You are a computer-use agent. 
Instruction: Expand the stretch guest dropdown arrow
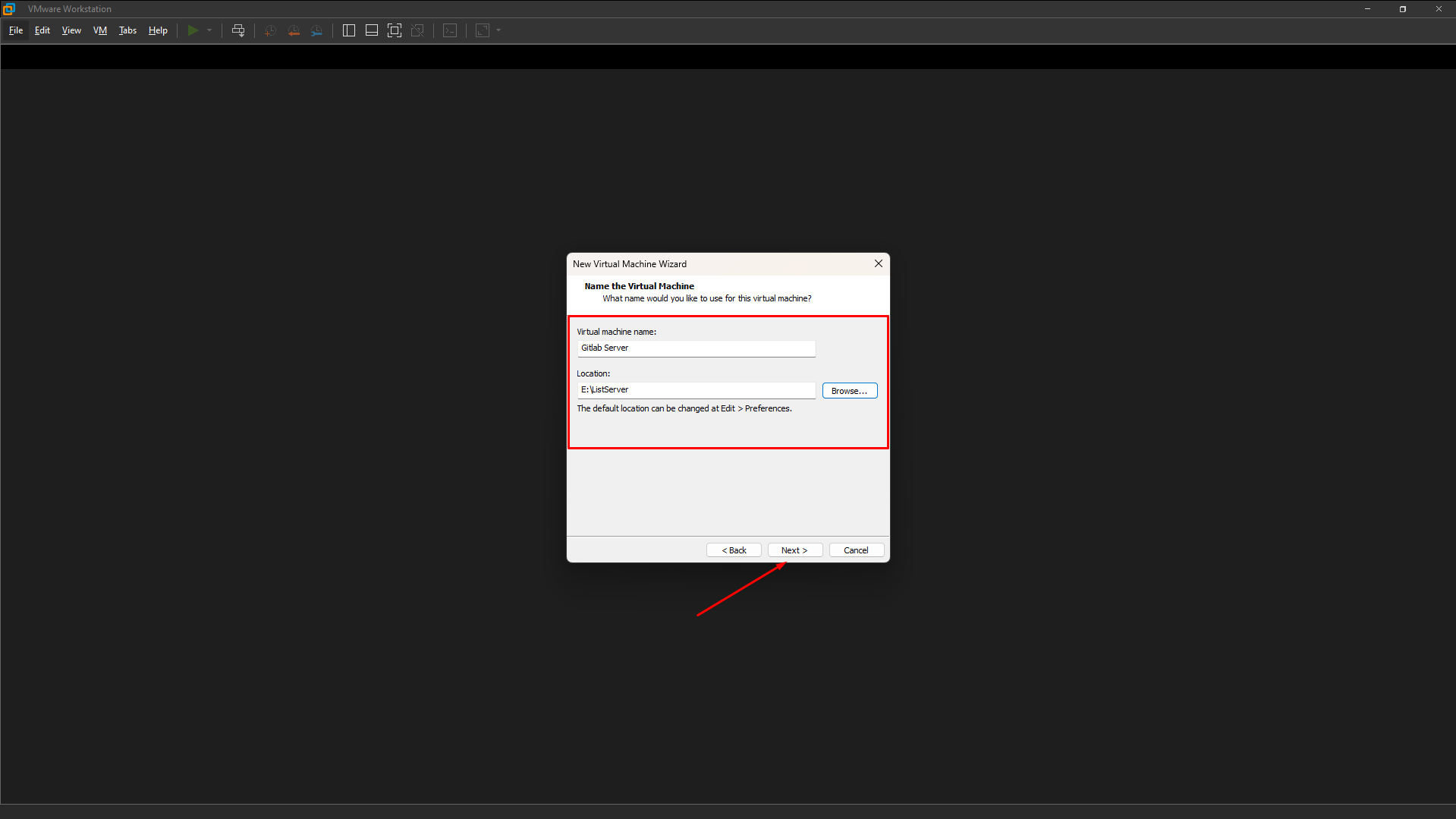pyautogui.click(x=498, y=30)
